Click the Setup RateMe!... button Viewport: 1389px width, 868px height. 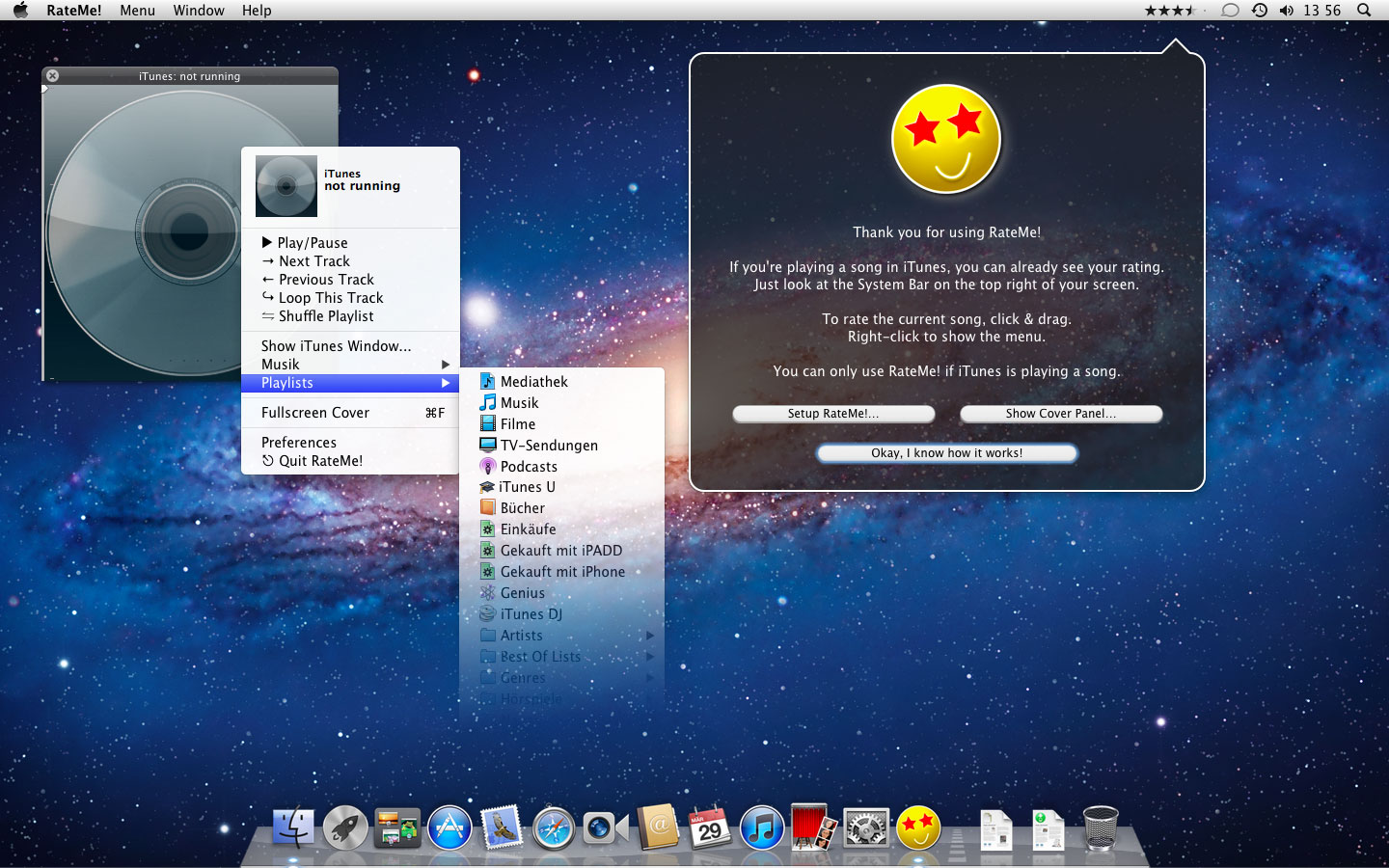(x=833, y=414)
